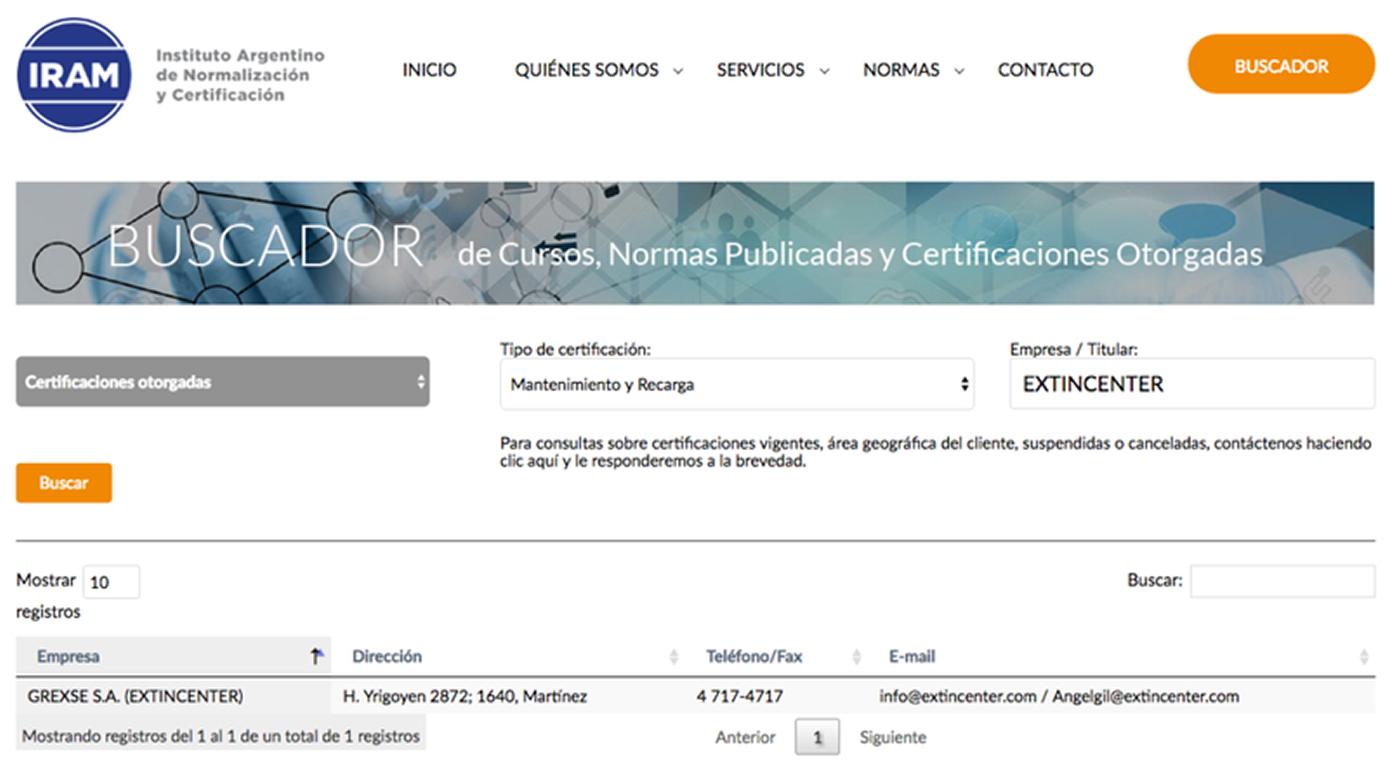Go to Siguiente results page
The height and width of the screenshot is (776, 1388).
(893, 737)
